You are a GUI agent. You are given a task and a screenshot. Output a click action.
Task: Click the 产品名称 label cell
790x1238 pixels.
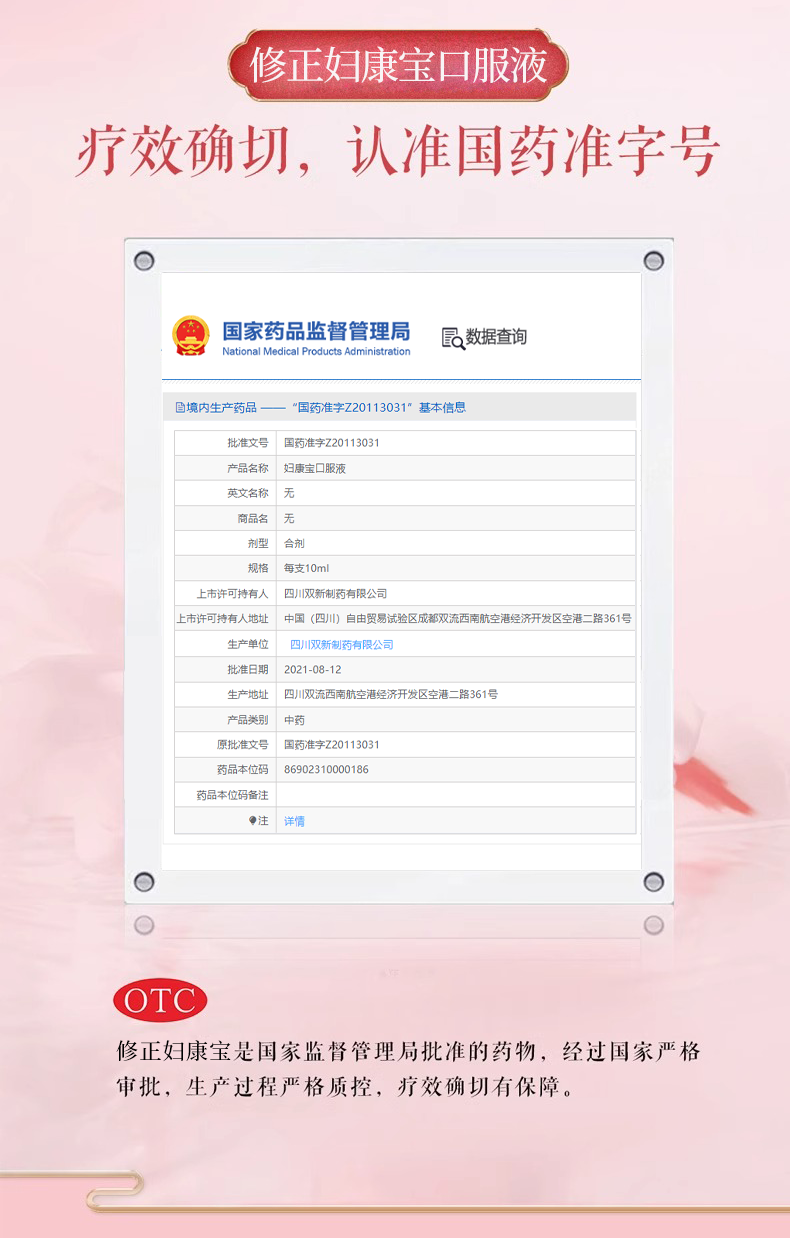(225, 468)
